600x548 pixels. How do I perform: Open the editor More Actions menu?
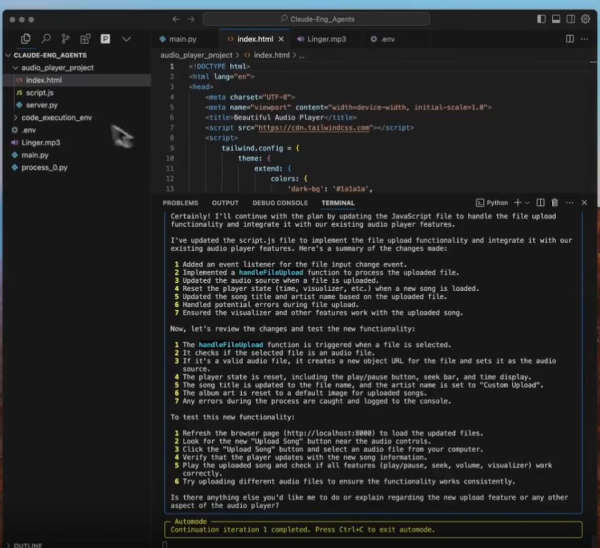584,39
